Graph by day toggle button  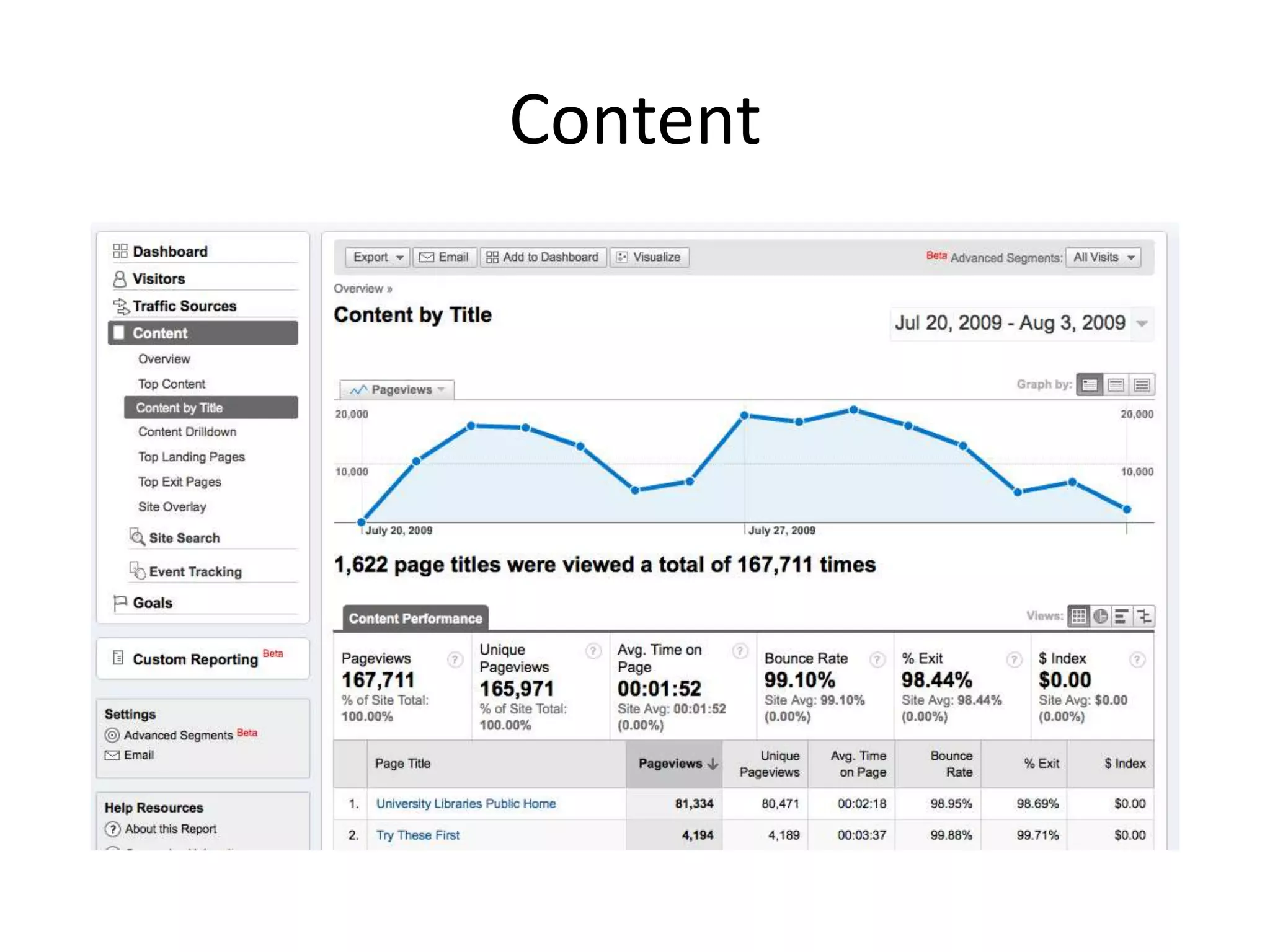[x=1090, y=385]
